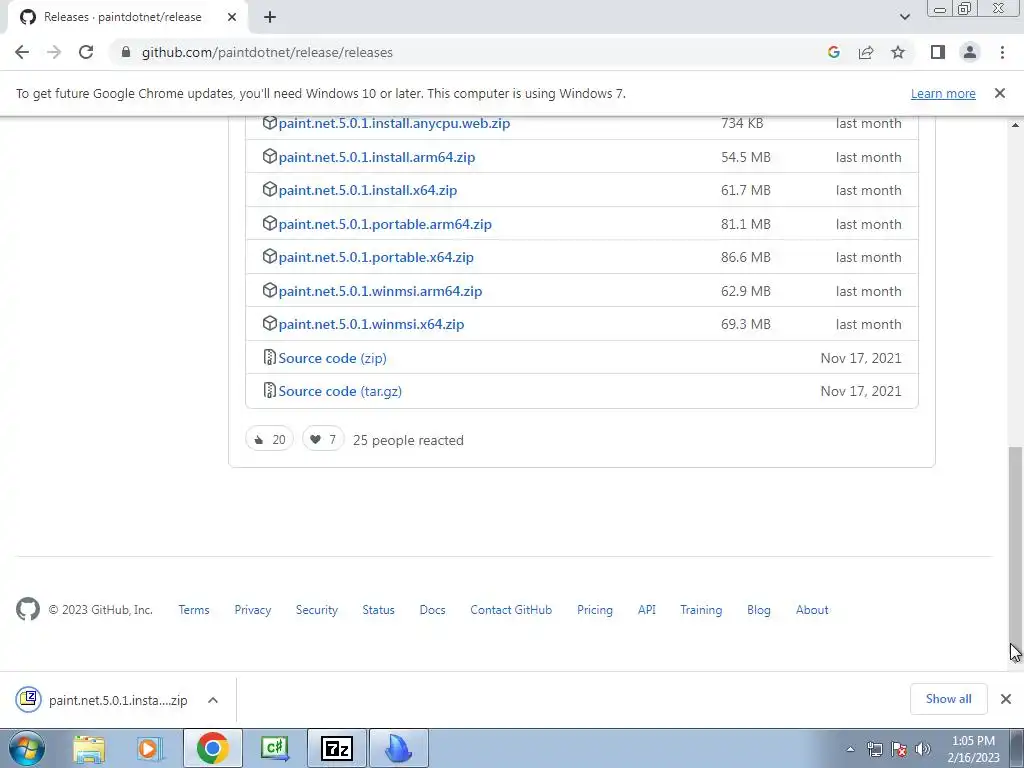Go back using the browser back arrow

(x=22, y=52)
